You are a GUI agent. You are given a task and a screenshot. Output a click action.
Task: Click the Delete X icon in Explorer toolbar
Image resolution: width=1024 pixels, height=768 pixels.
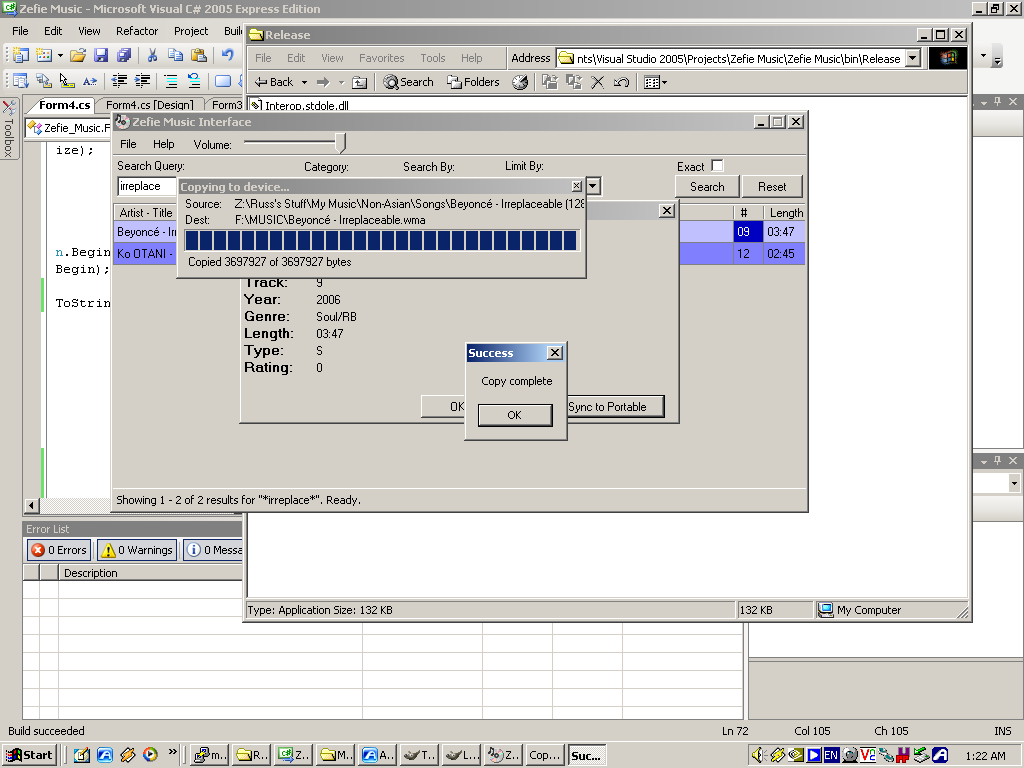[x=597, y=83]
